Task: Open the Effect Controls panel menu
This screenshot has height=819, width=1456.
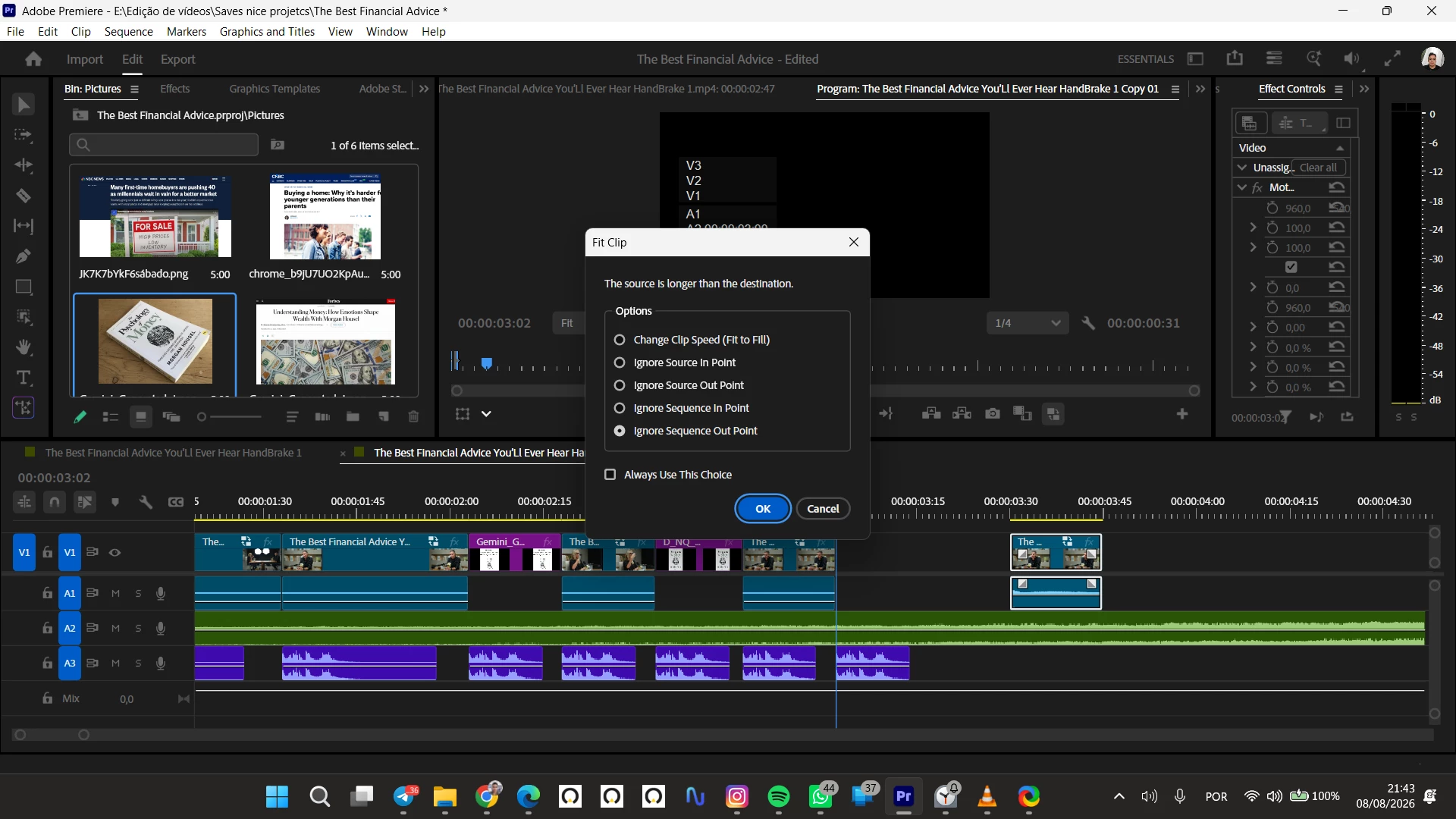Action: click(1338, 89)
